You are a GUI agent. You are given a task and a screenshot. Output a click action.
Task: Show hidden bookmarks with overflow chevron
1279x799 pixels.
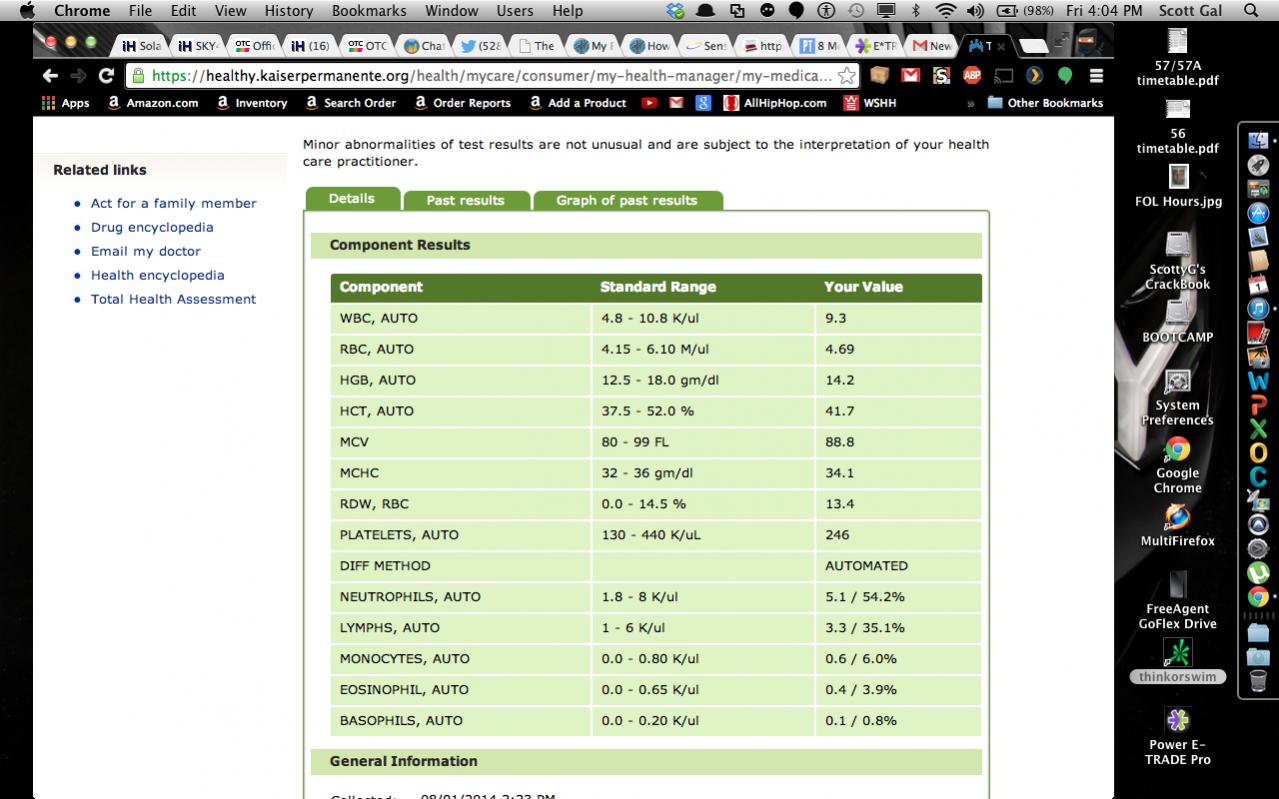pos(970,103)
